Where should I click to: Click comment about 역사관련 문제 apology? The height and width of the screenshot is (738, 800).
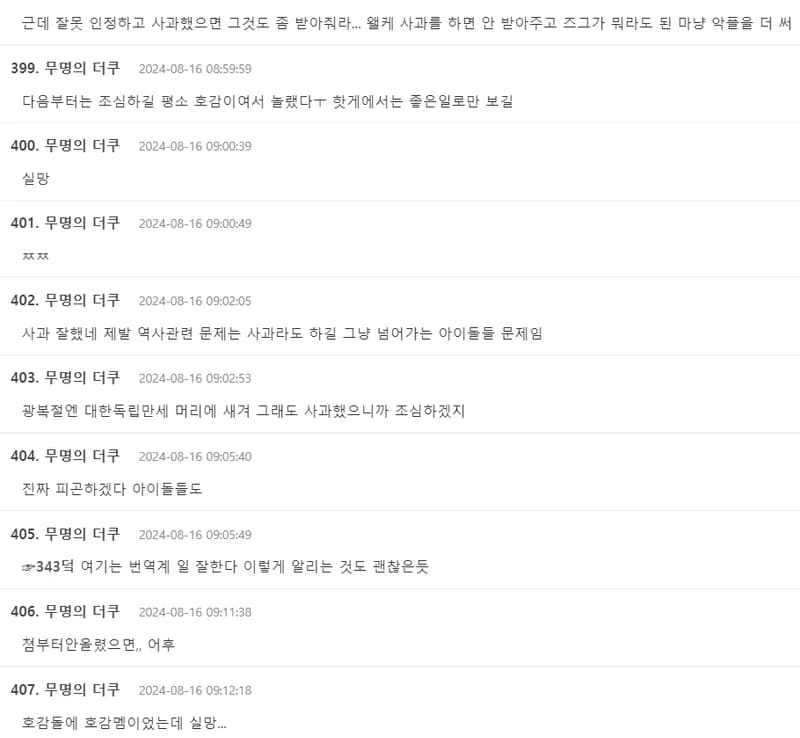click(282, 333)
